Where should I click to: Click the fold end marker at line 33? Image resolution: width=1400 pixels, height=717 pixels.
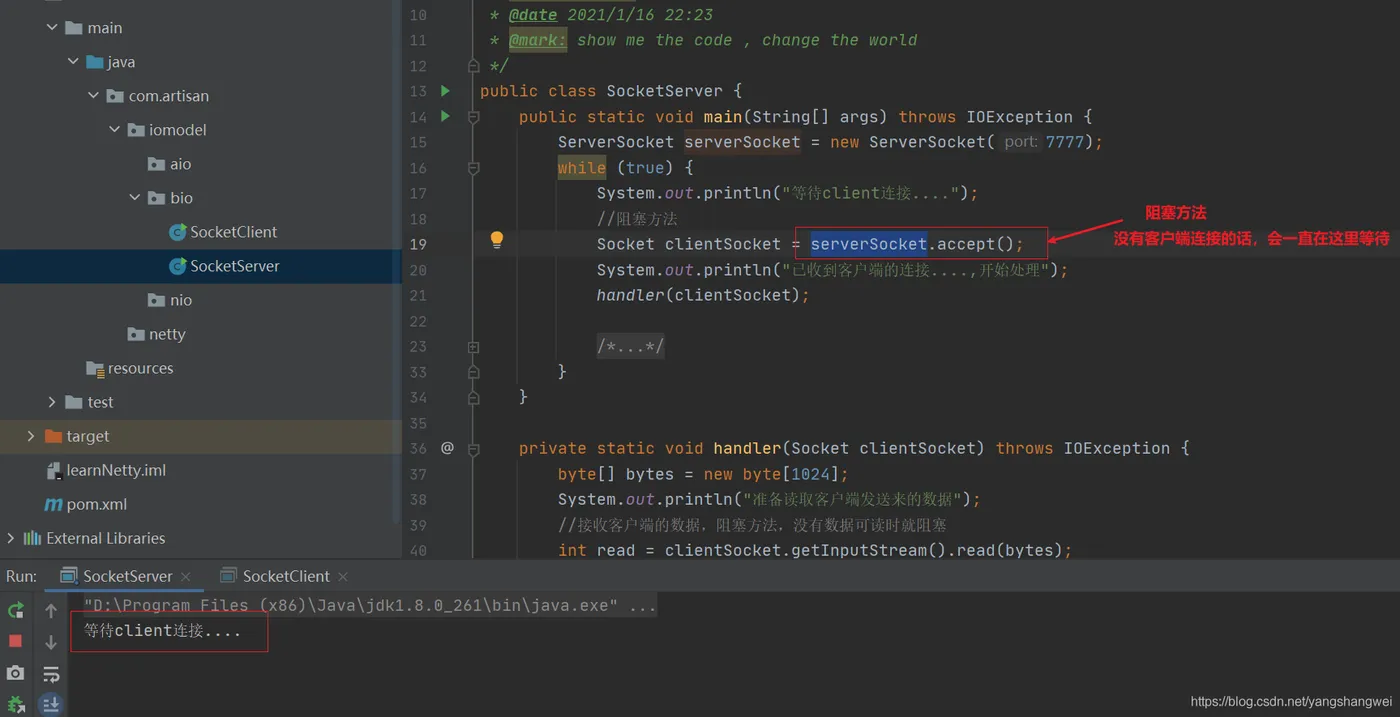(x=474, y=372)
